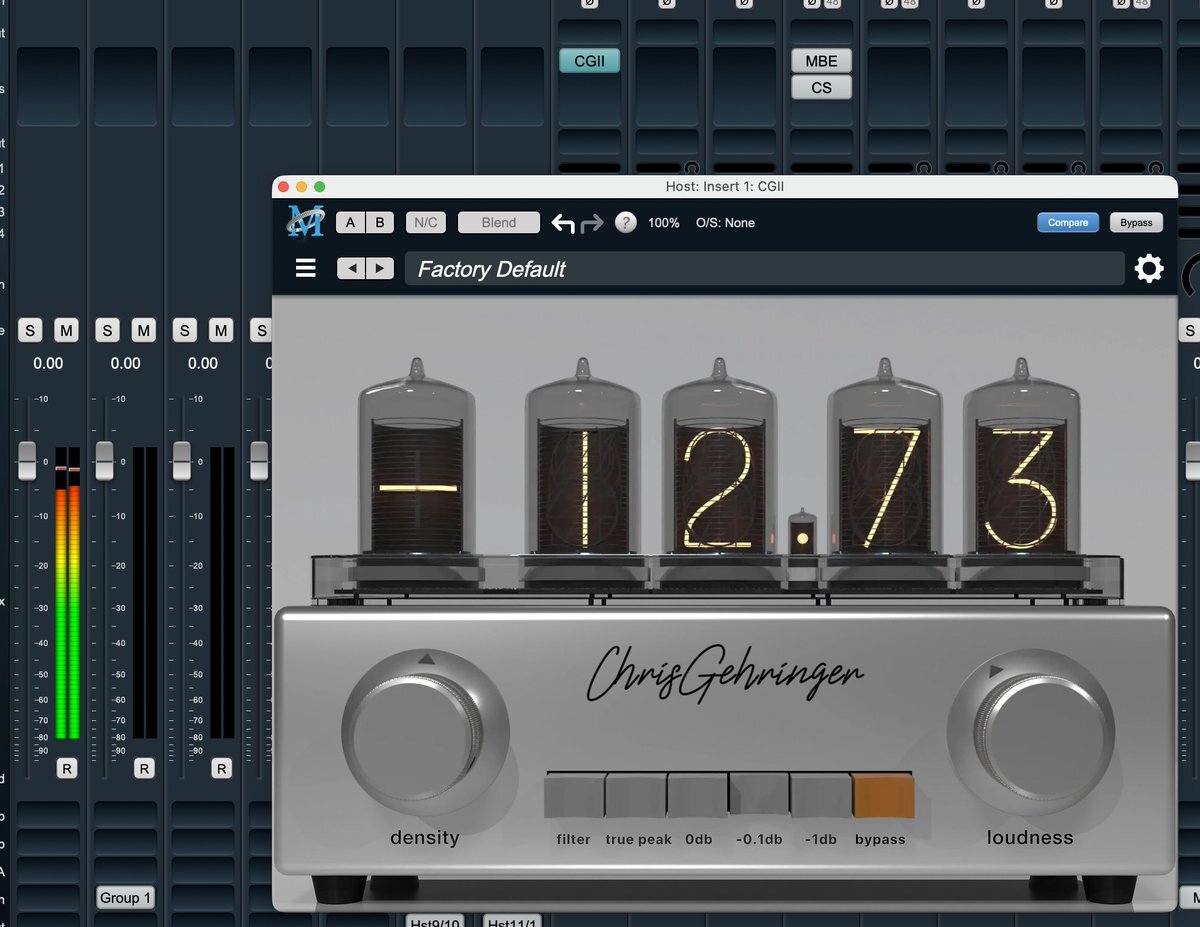Open the hamburger preset menu

click(x=306, y=268)
